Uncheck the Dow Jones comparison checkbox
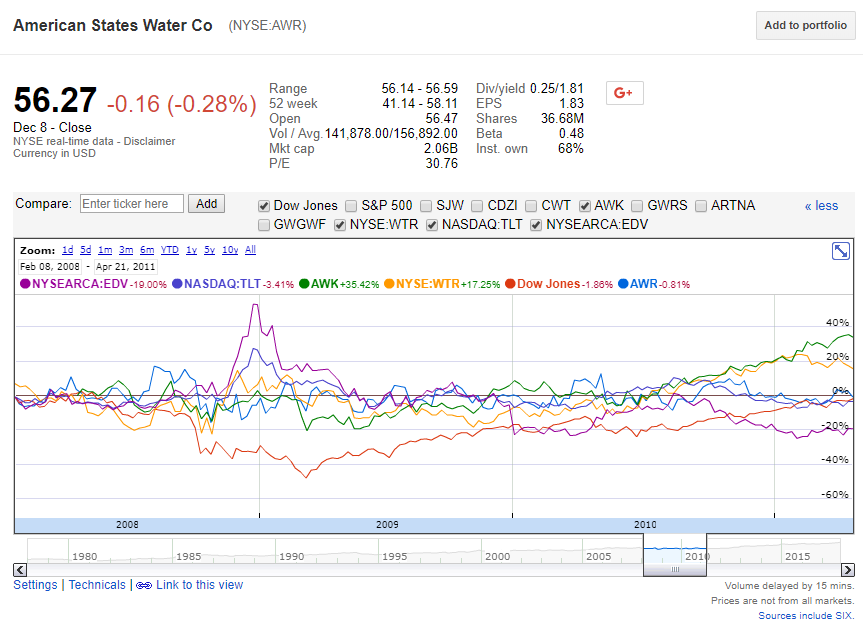Screen dimensions: 863x638 coord(264,206)
